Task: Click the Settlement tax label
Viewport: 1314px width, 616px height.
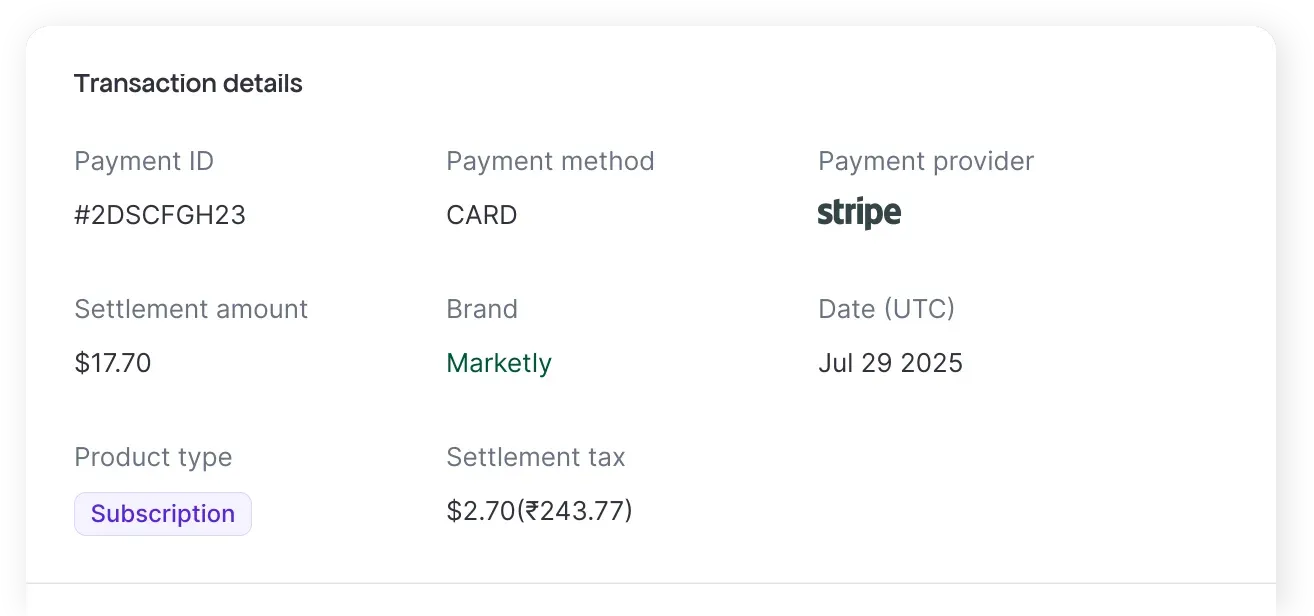Action: click(536, 457)
